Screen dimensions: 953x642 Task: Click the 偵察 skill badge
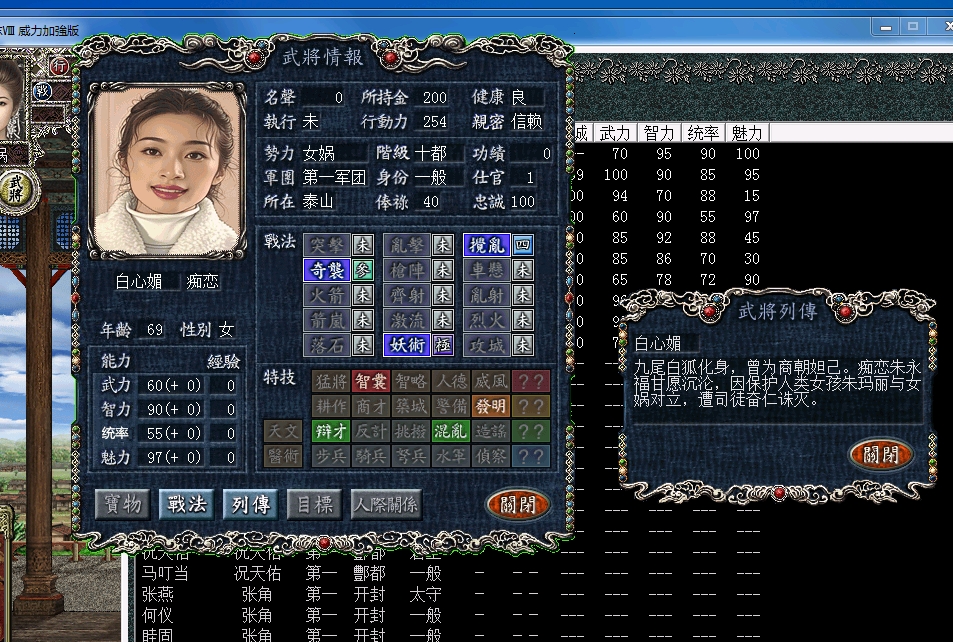point(490,456)
